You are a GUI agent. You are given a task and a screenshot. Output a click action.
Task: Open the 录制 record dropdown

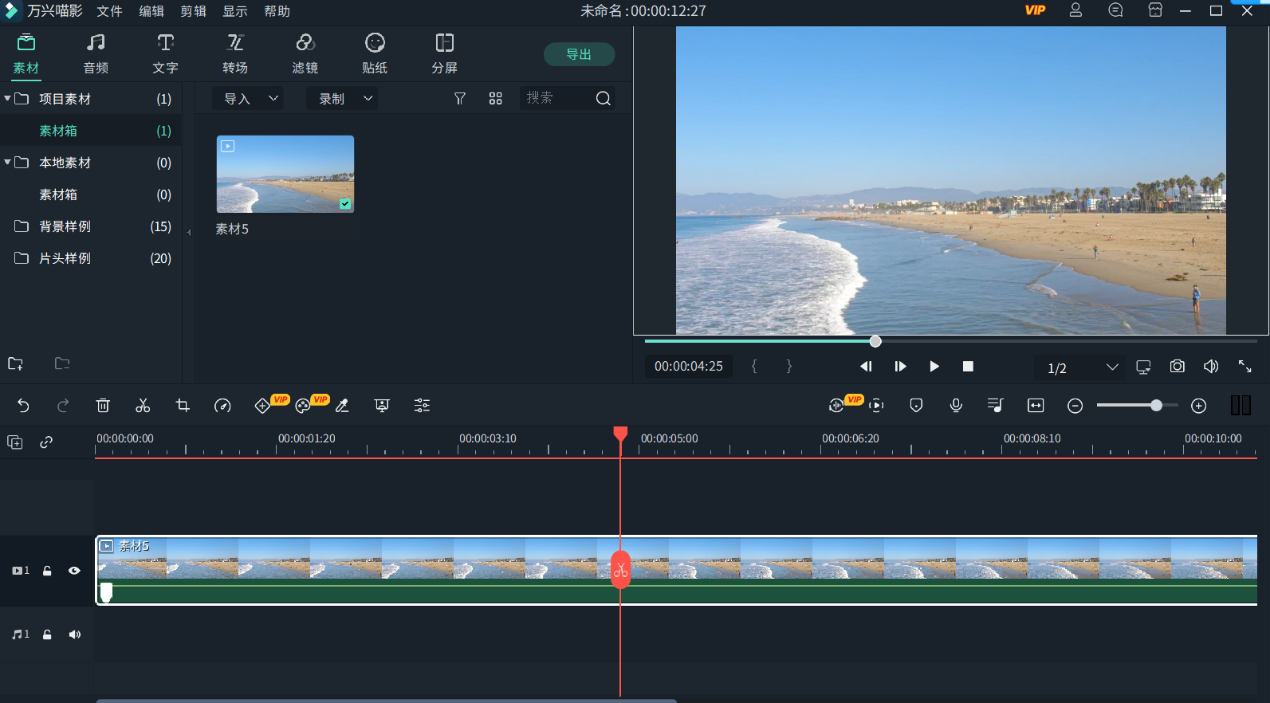tap(341, 98)
